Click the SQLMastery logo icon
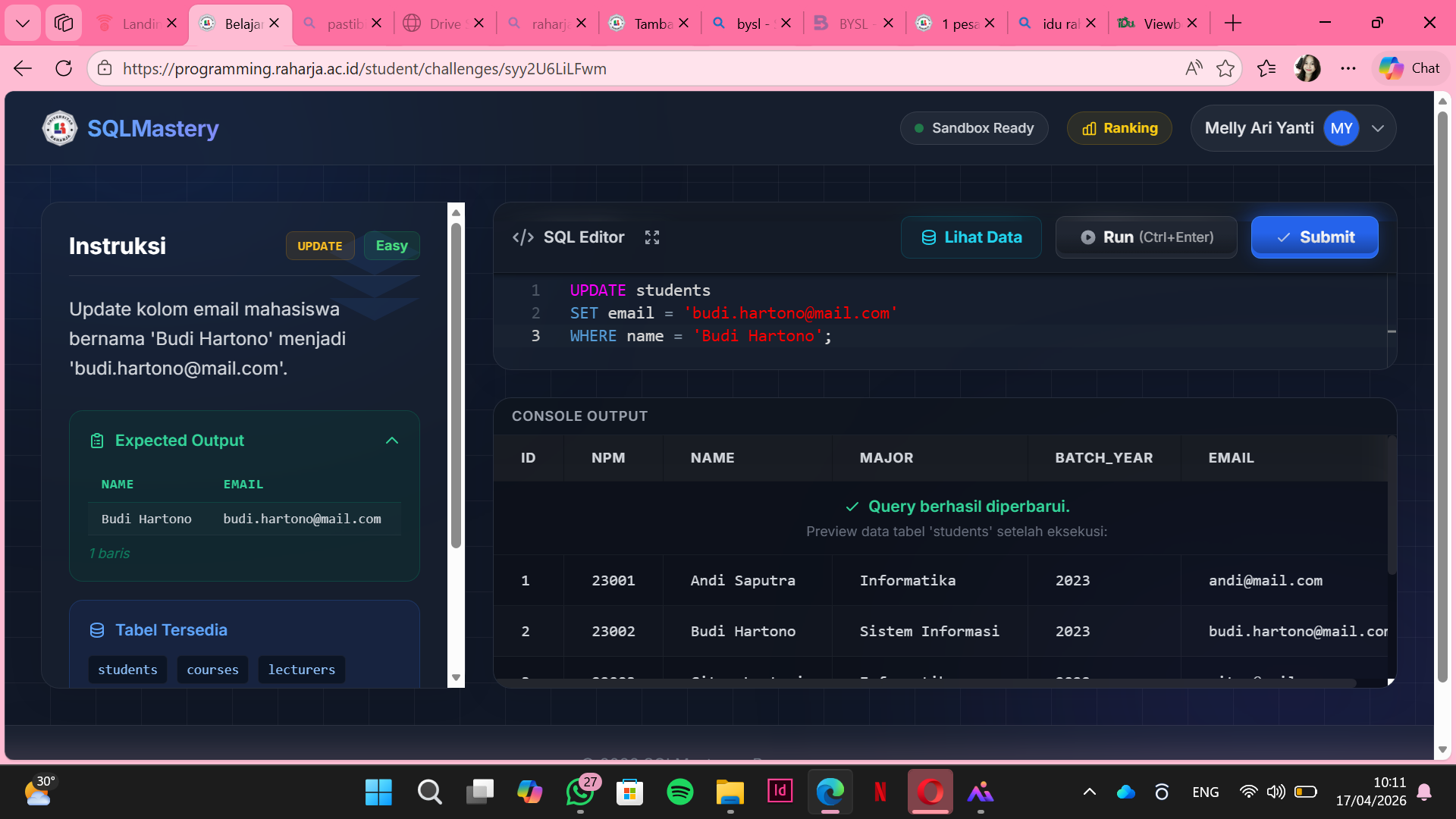The image size is (1456, 819). [x=59, y=128]
